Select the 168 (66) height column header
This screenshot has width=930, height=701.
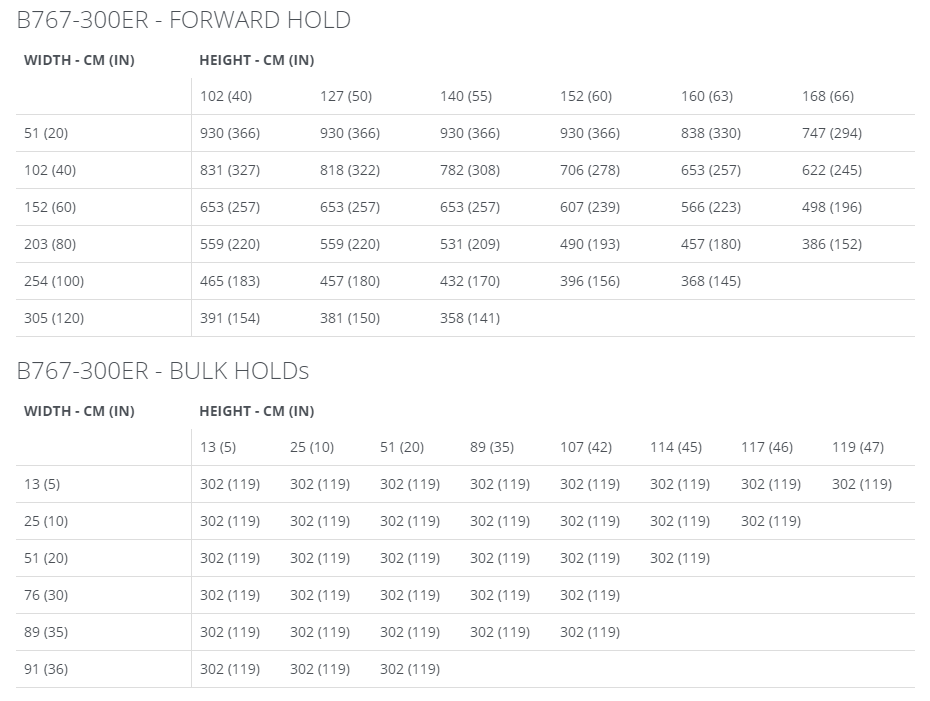click(x=827, y=96)
